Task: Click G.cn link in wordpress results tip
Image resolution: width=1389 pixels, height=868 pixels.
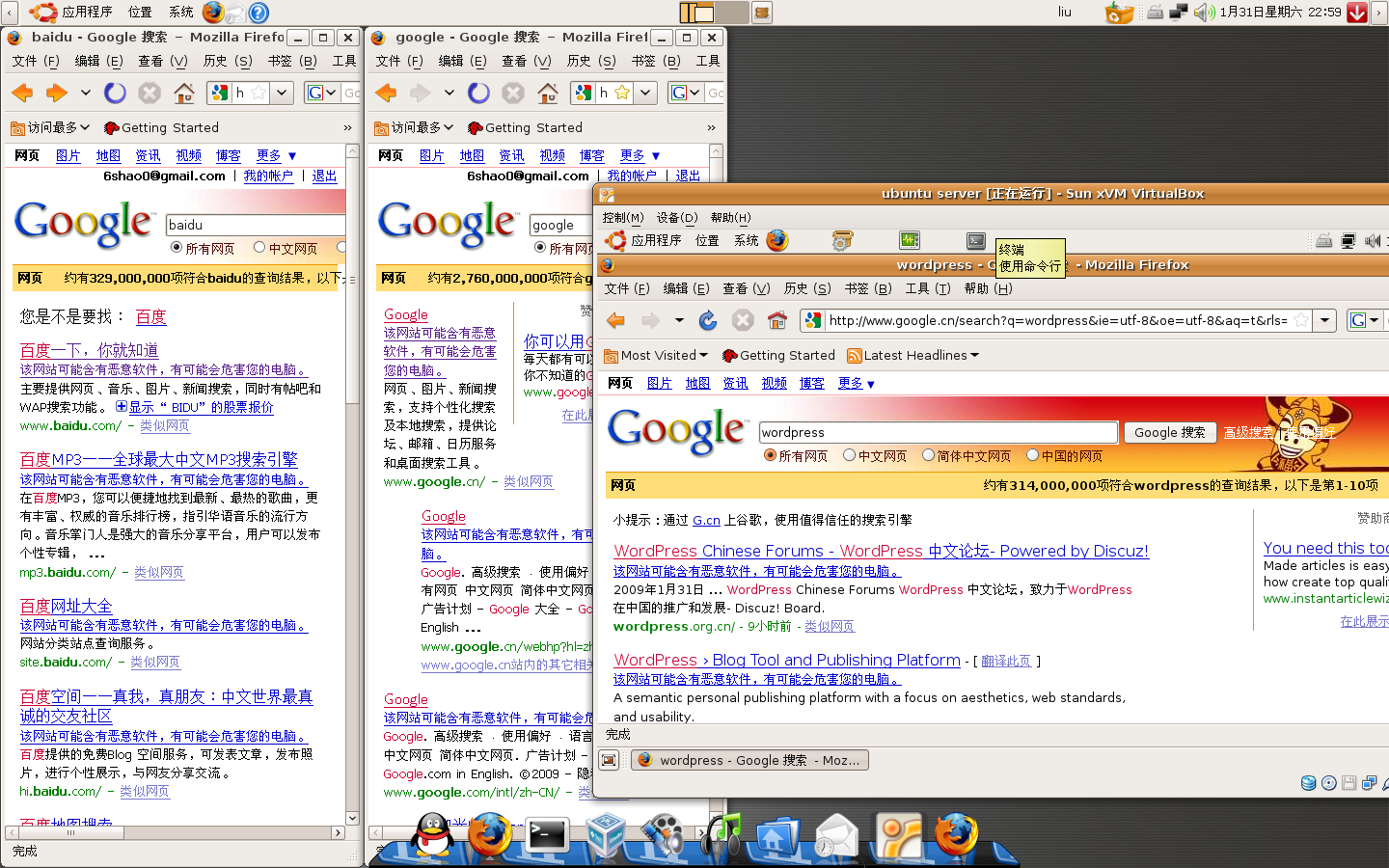Action: [x=706, y=520]
